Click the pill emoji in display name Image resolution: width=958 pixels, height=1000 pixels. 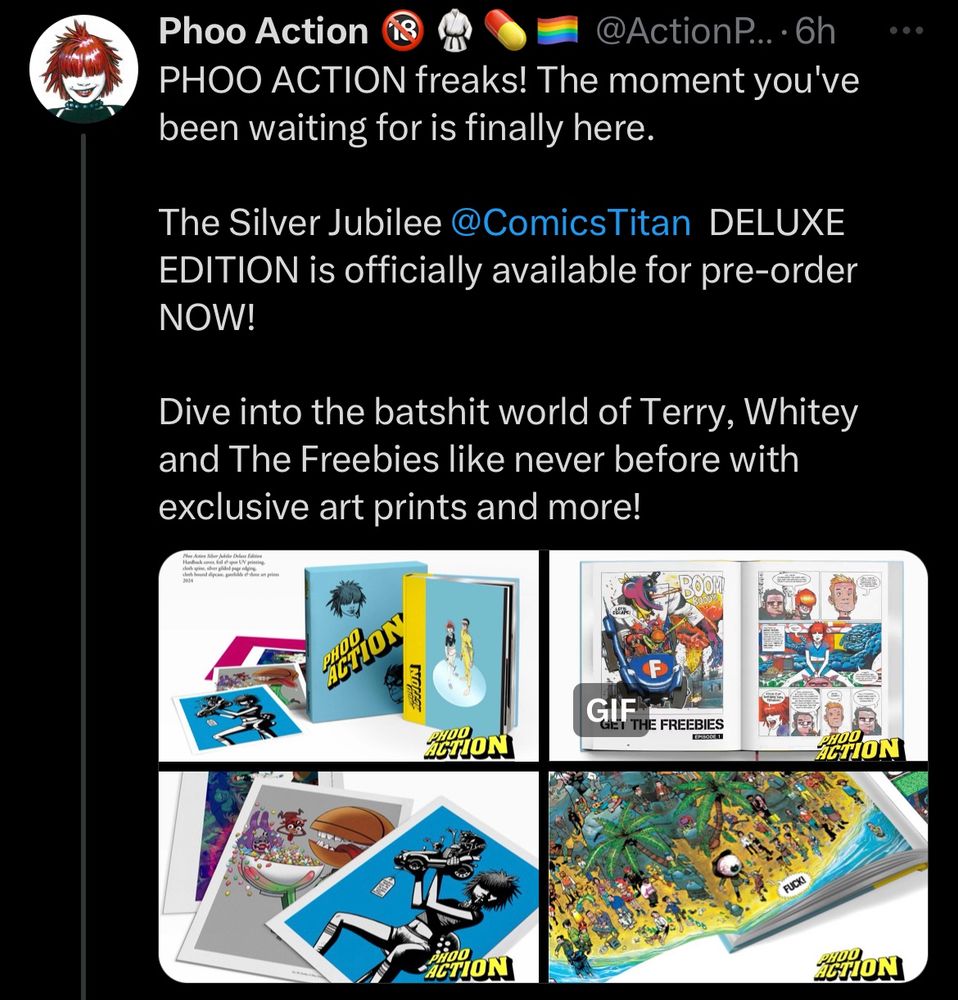pyautogui.click(x=506, y=31)
